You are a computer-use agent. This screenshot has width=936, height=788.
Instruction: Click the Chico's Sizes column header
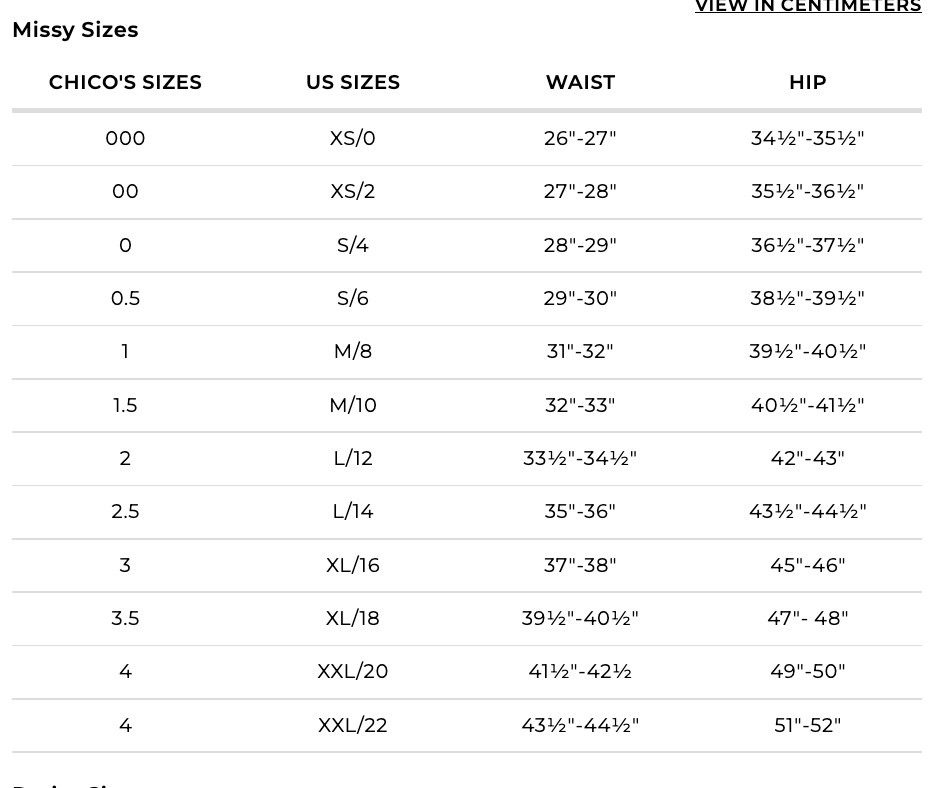pyautogui.click(x=125, y=83)
